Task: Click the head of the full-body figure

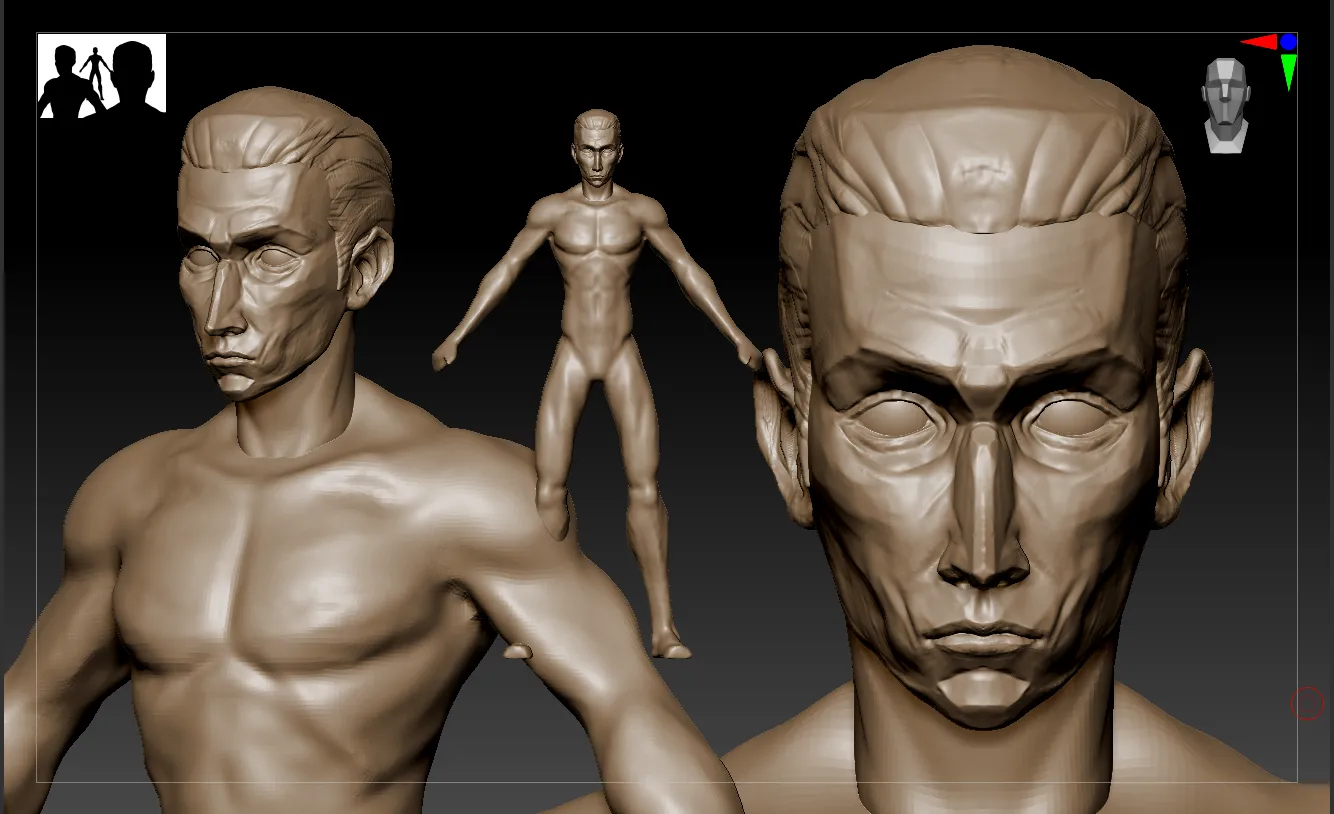Action: [596, 146]
